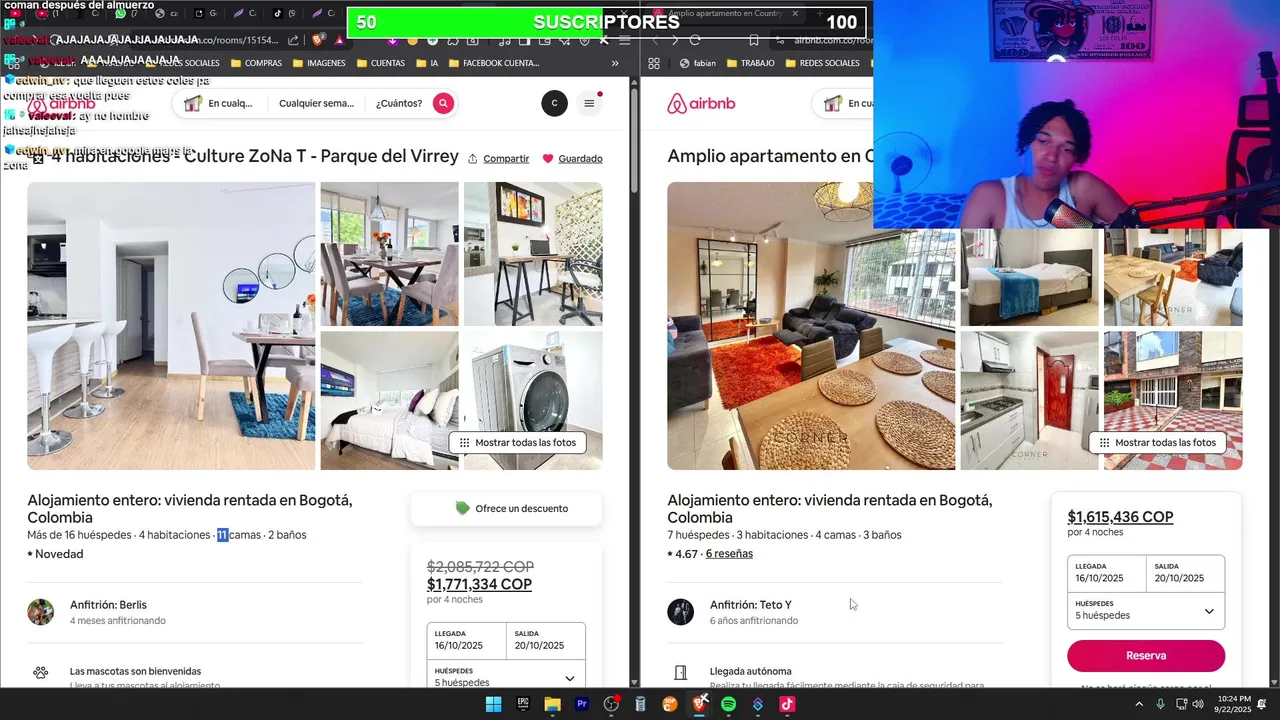Open the FACEBOOK CUENTA... bookmarks folder
This screenshot has height=720, width=1280.
point(494,63)
